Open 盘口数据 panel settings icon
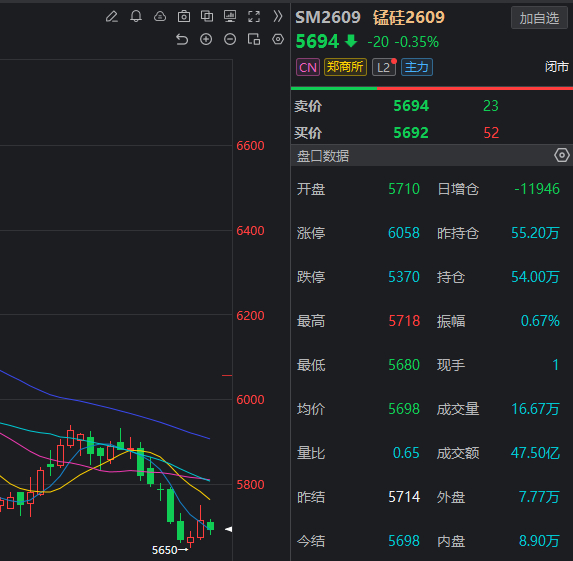 click(562, 155)
